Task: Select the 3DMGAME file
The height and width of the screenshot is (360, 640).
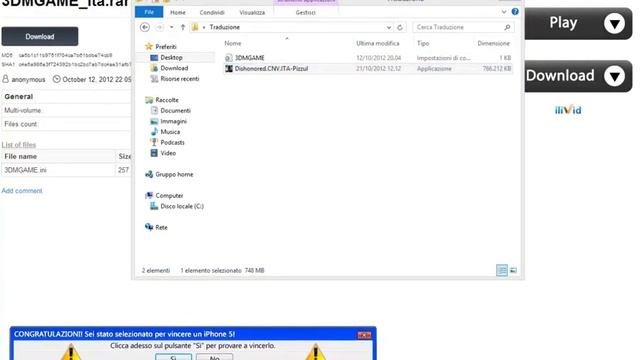Action: (249, 58)
